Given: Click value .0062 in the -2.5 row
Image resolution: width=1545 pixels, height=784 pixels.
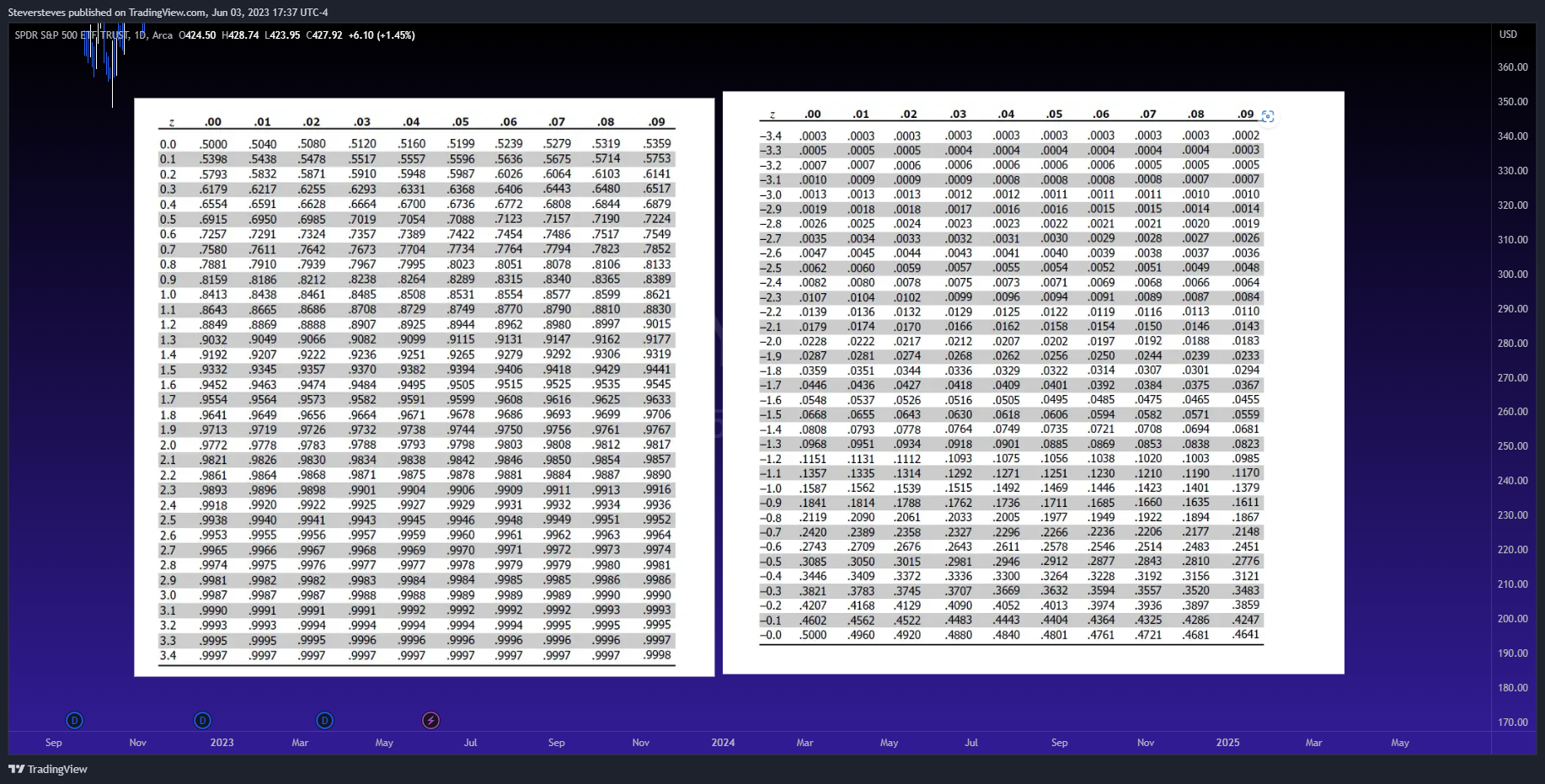Looking at the screenshot, I should [x=813, y=269].
